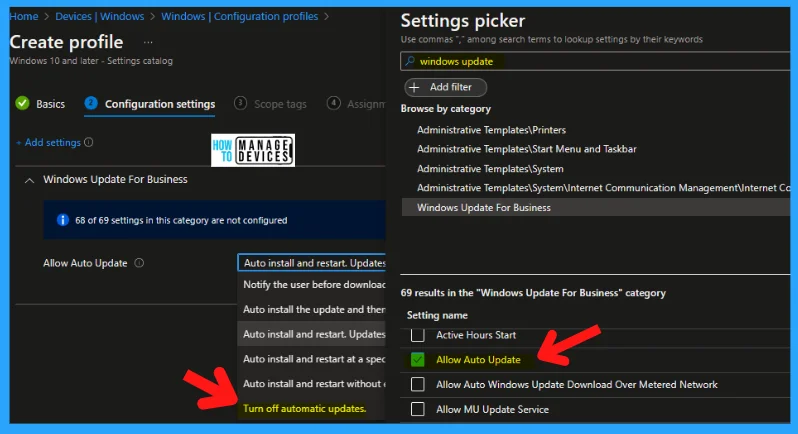Image resolution: width=798 pixels, height=434 pixels.
Task: Click the 69 results category heading text
Action: [x=533, y=293]
